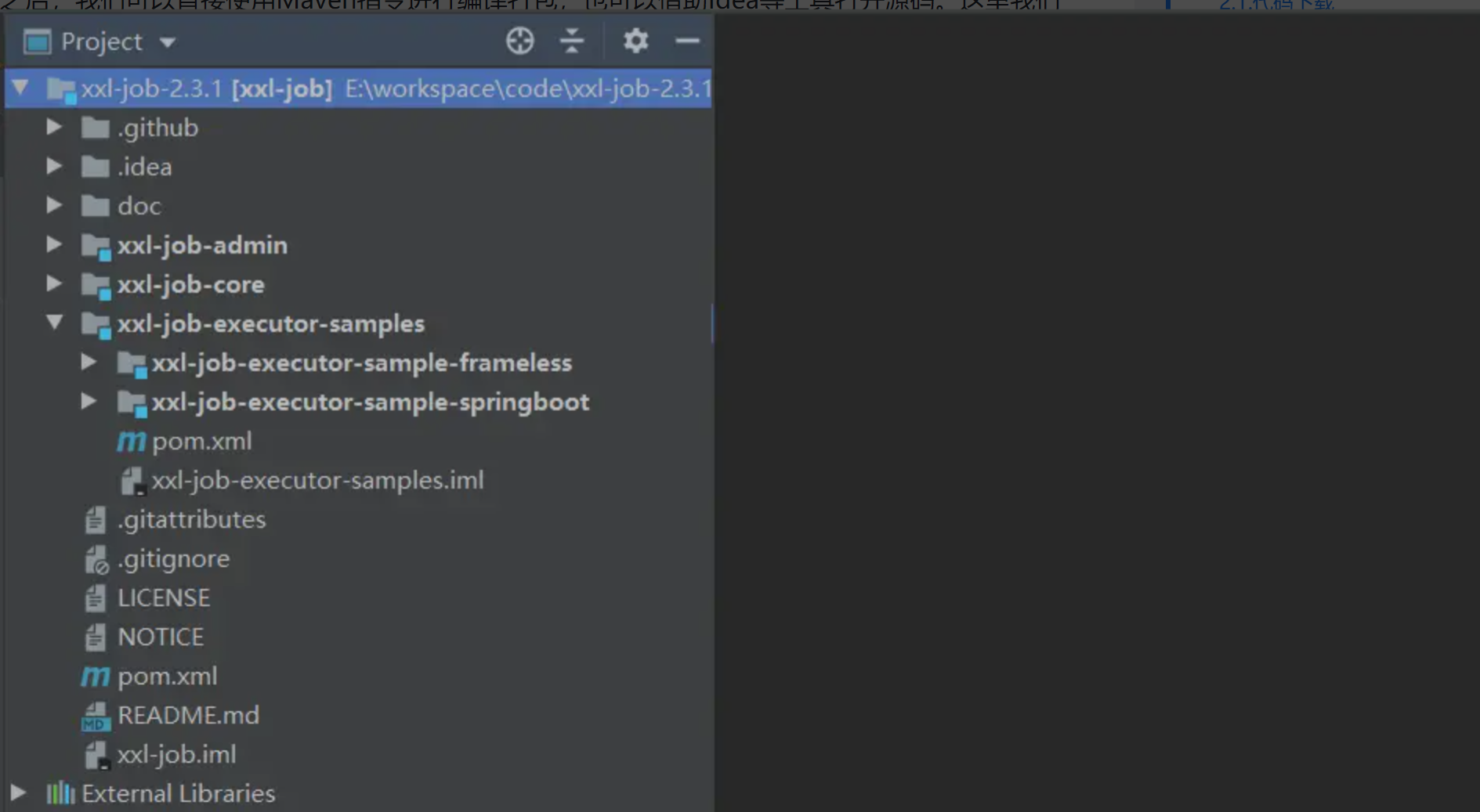1480x812 pixels.
Task: Select xxl-job-executor-samples.iml file name
Action: pos(318,480)
